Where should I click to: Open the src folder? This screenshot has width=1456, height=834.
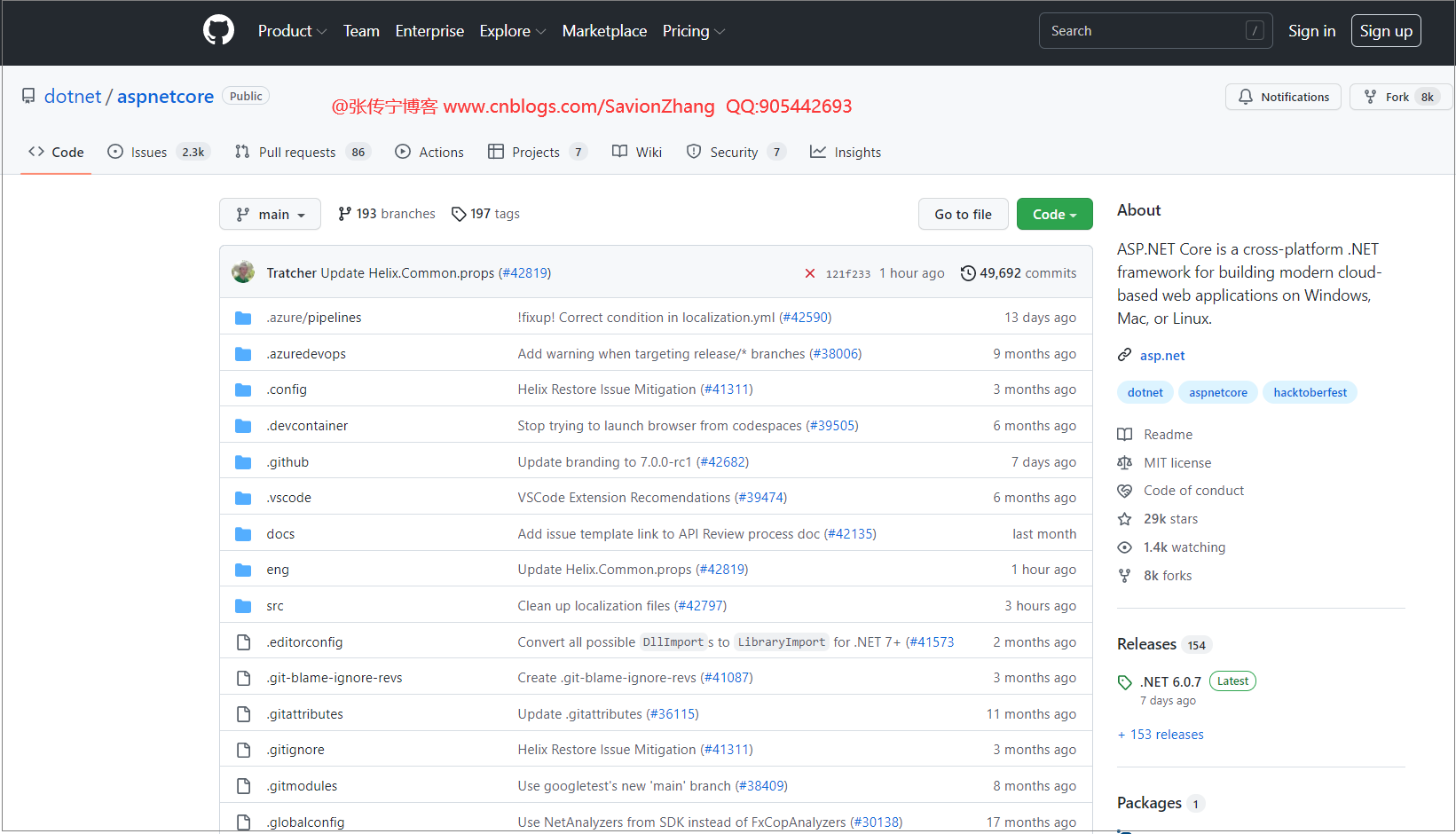[275, 606]
